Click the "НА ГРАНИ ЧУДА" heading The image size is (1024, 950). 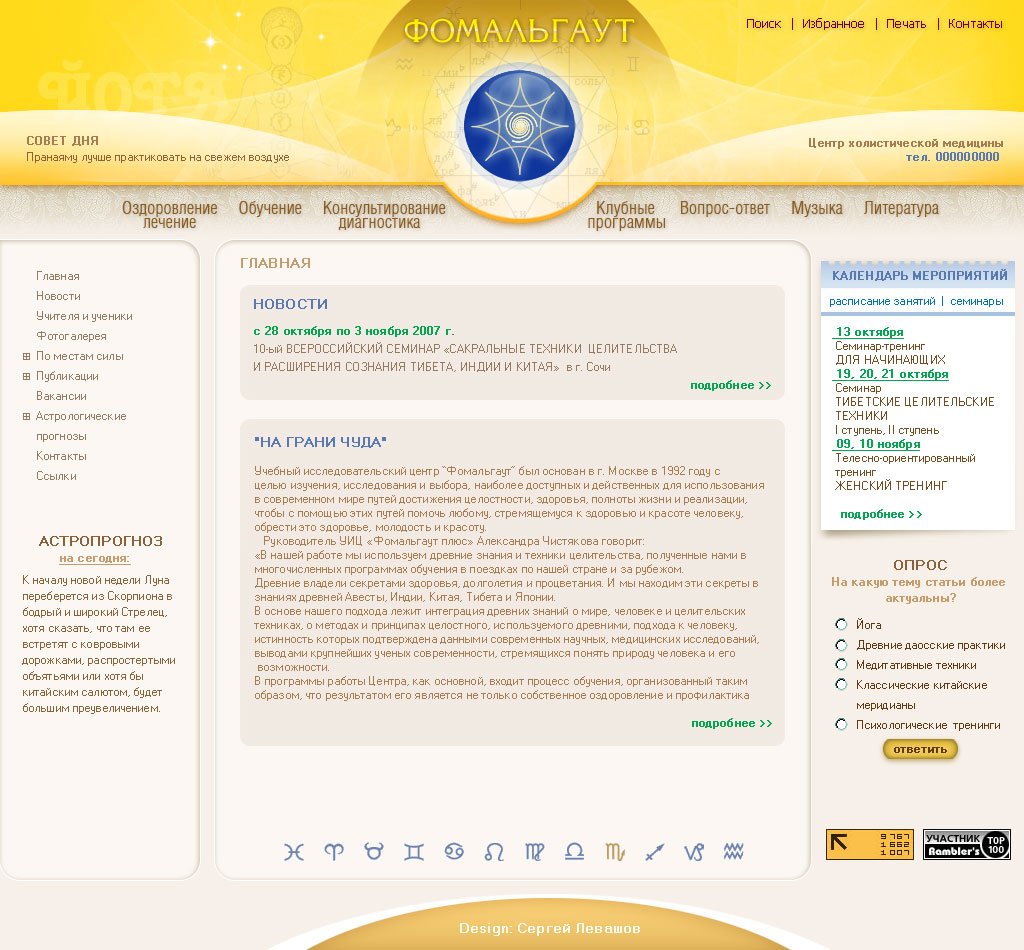tap(321, 442)
